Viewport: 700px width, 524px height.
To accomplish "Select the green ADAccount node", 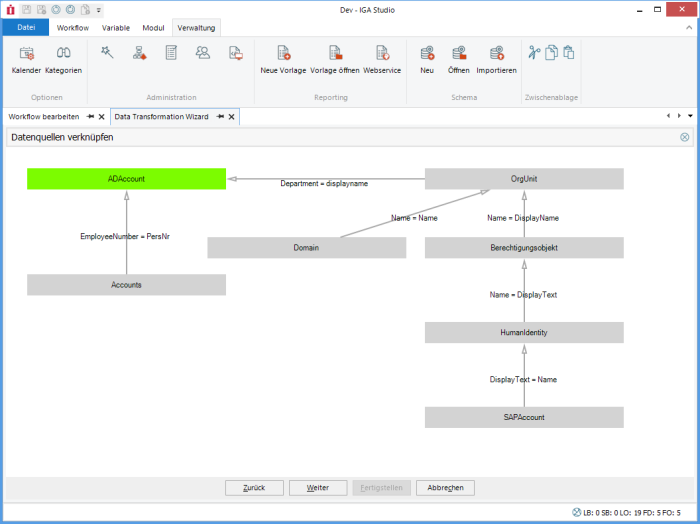I will click(x=126, y=178).
